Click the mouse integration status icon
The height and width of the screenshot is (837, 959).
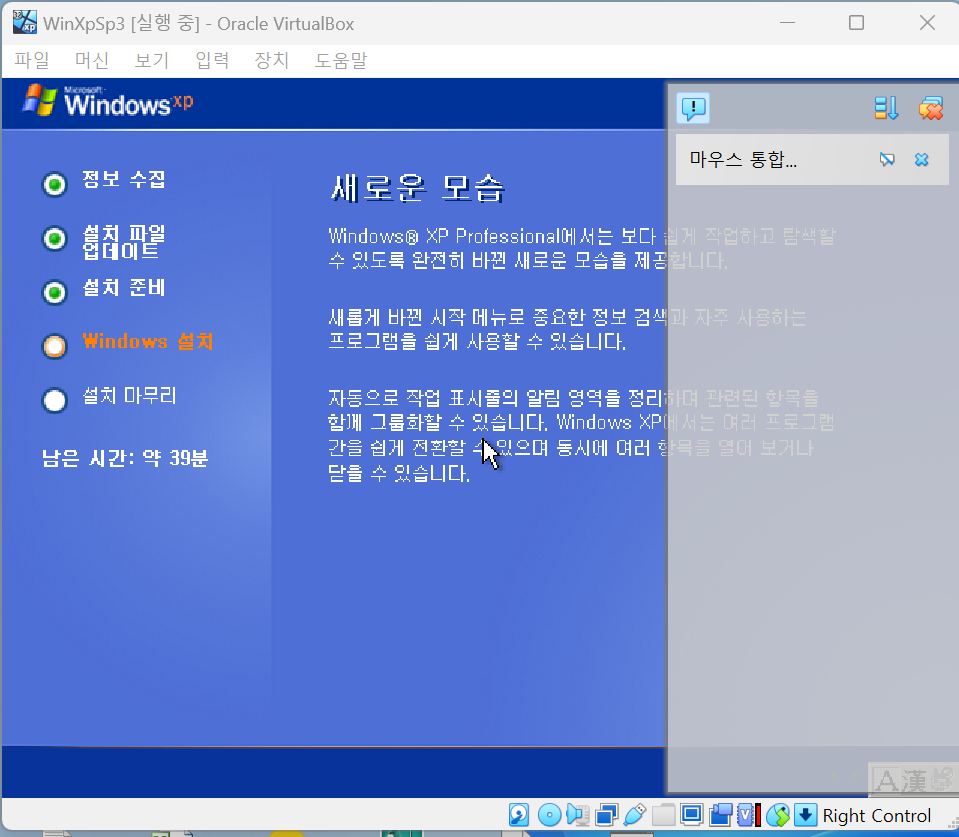click(777, 815)
